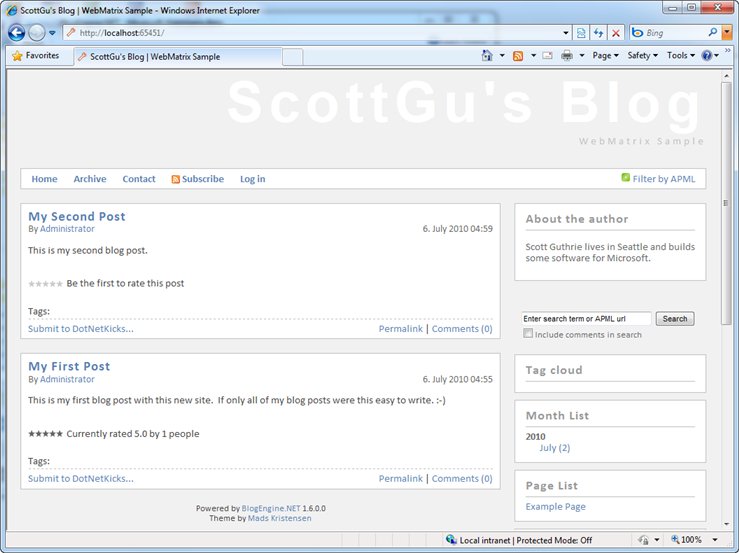Expand the address bar URL history dropdown
Image resolution: width=739 pixels, height=553 pixels.
click(566, 33)
